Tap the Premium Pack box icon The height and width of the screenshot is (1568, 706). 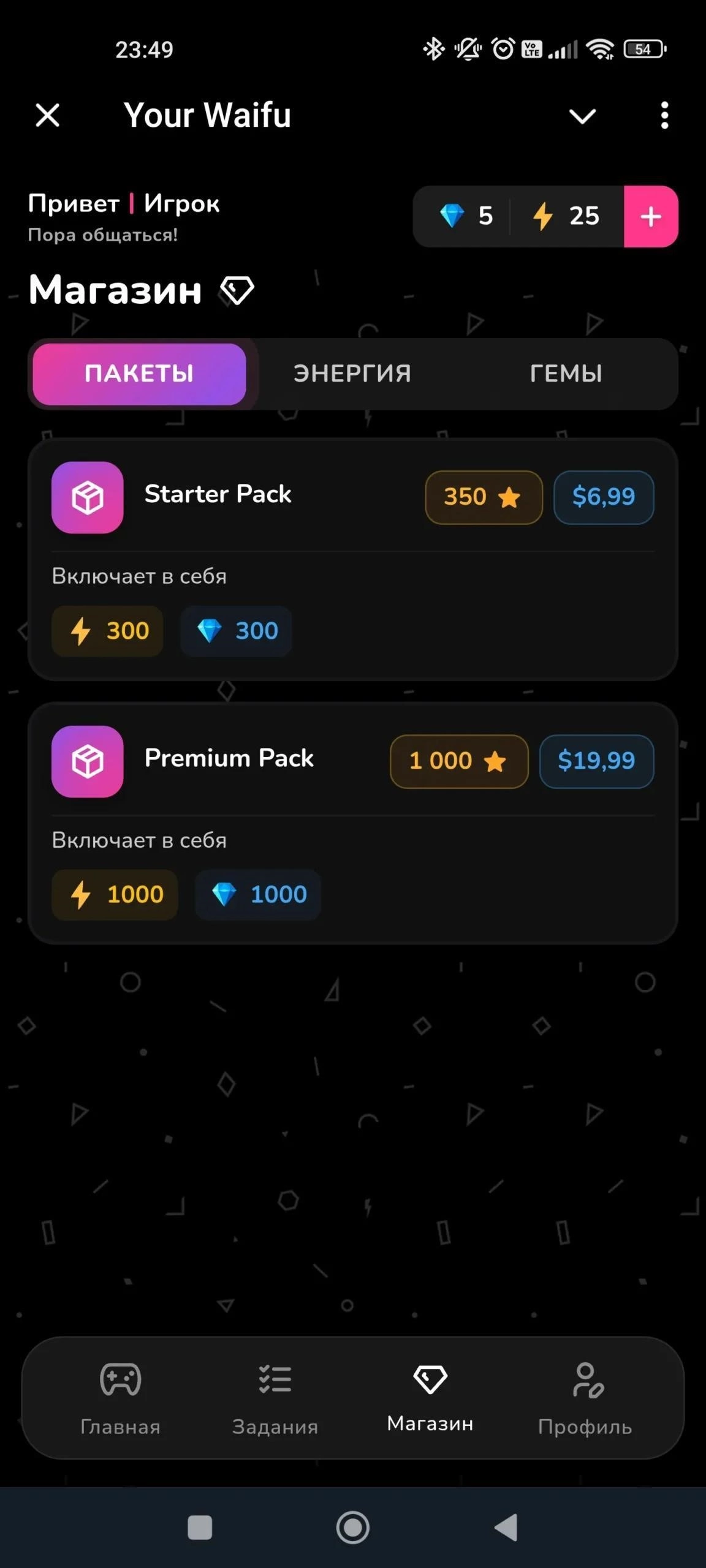point(88,761)
